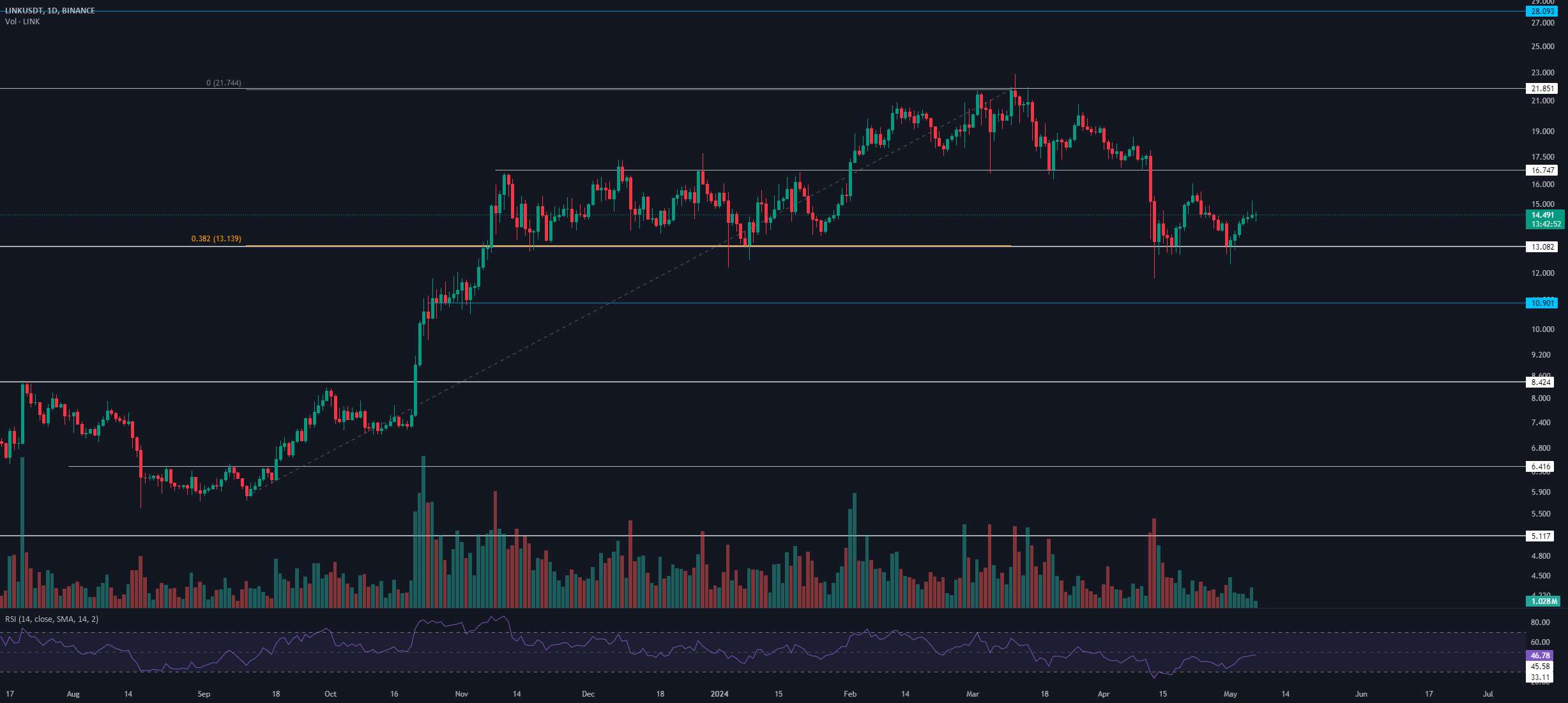Click the Sep label on time axis
Image resolution: width=1568 pixels, height=703 pixels.
coord(204,694)
